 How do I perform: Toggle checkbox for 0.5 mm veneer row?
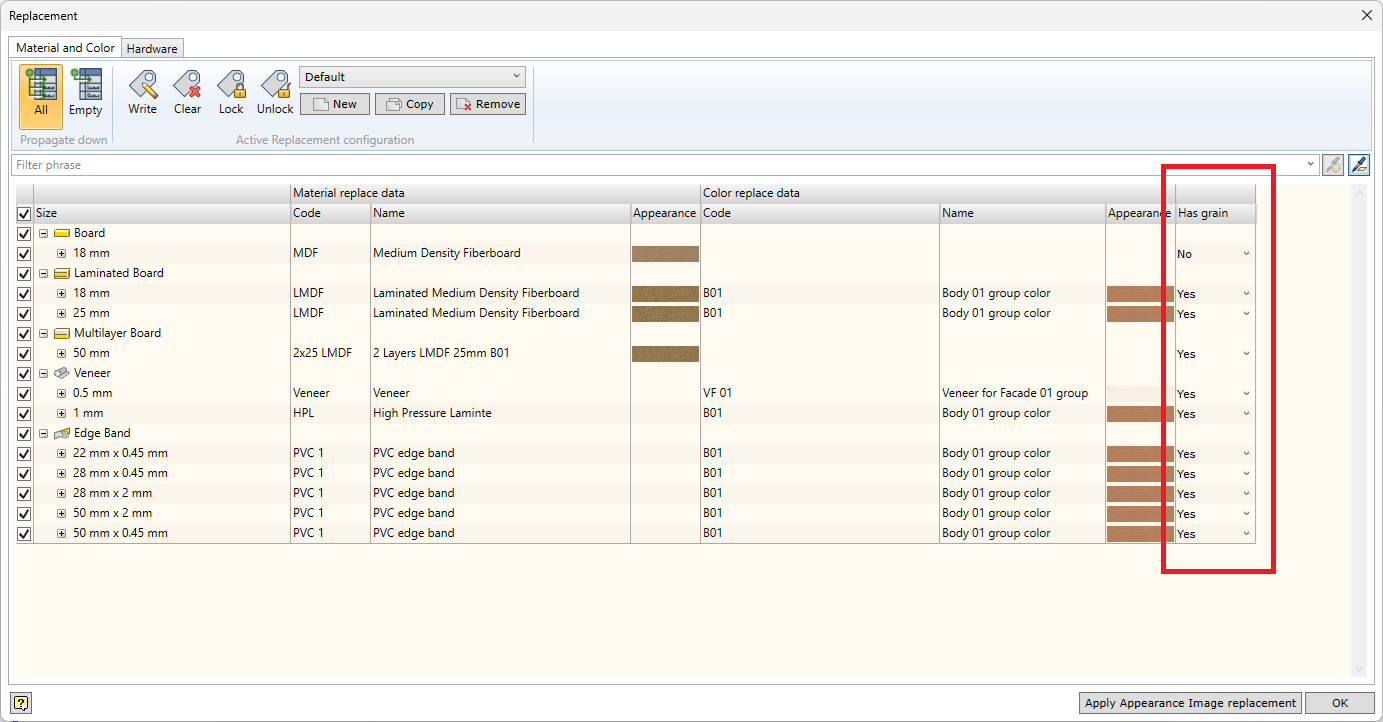click(24, 393)
